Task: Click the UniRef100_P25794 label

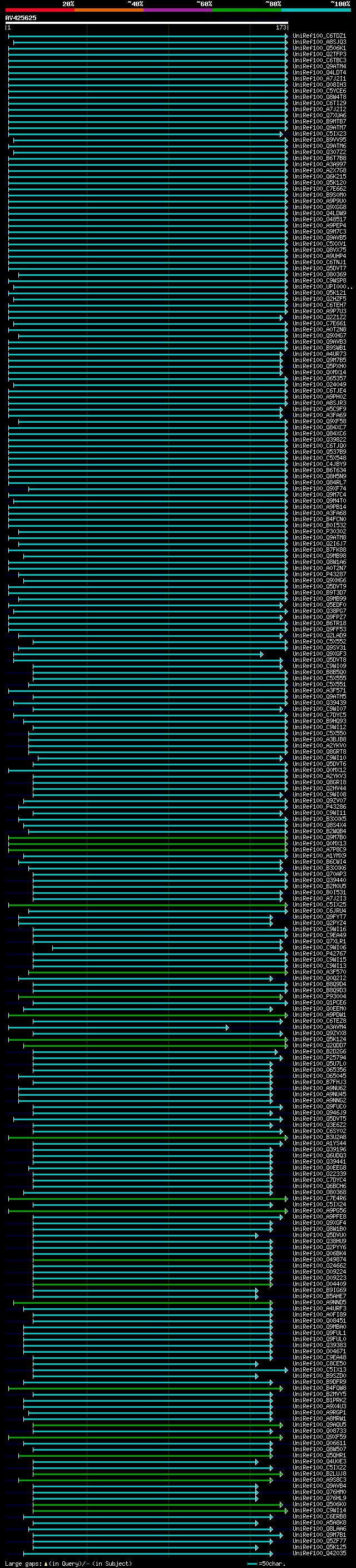Action: point(319,1058)
